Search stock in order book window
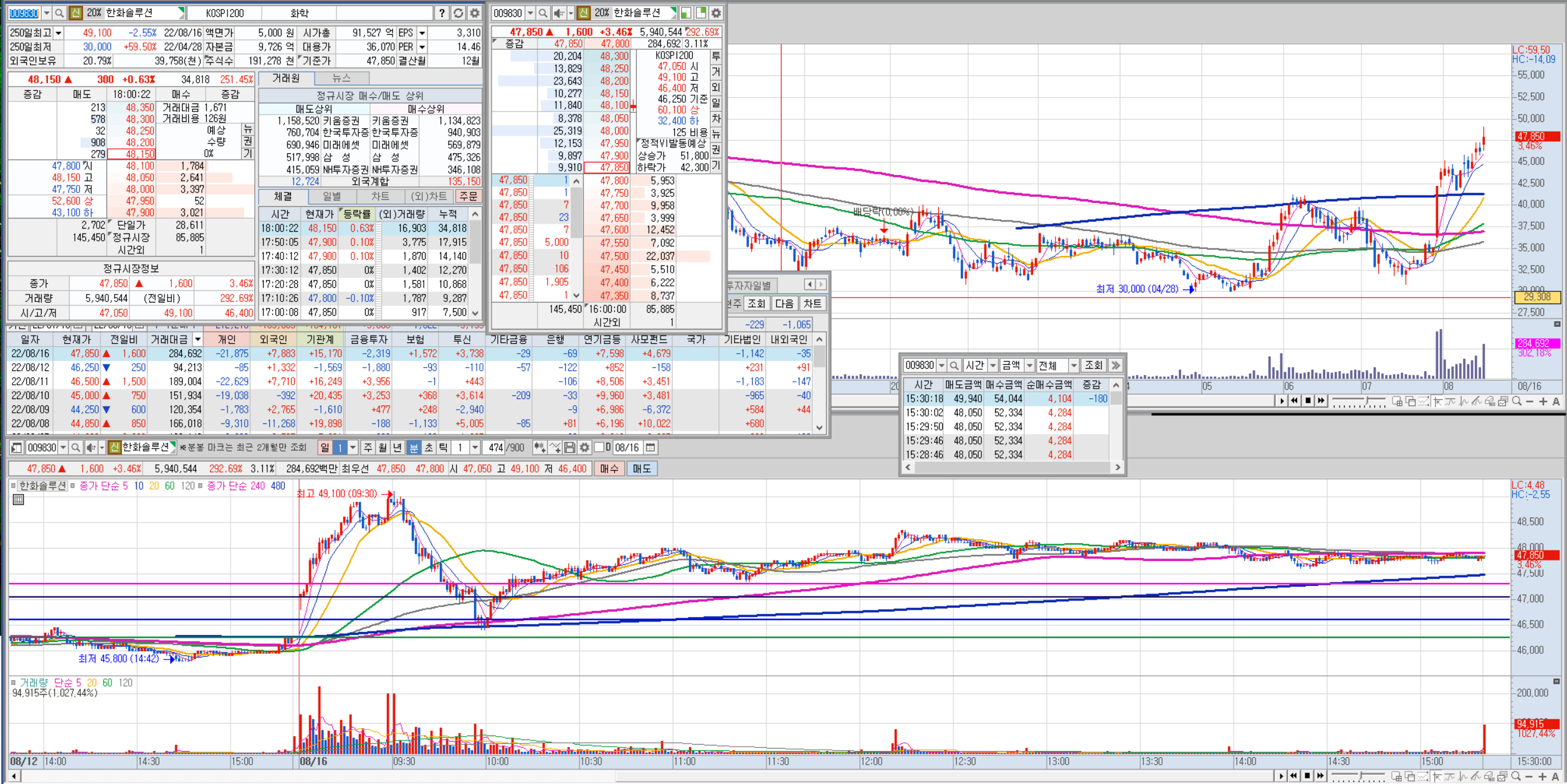The height and width of the screenshot is (784, 1567). click(x=543, y=12)
